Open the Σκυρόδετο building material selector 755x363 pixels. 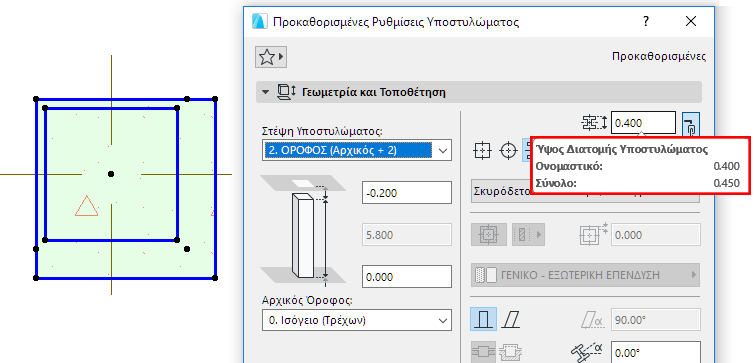[501, 191]
